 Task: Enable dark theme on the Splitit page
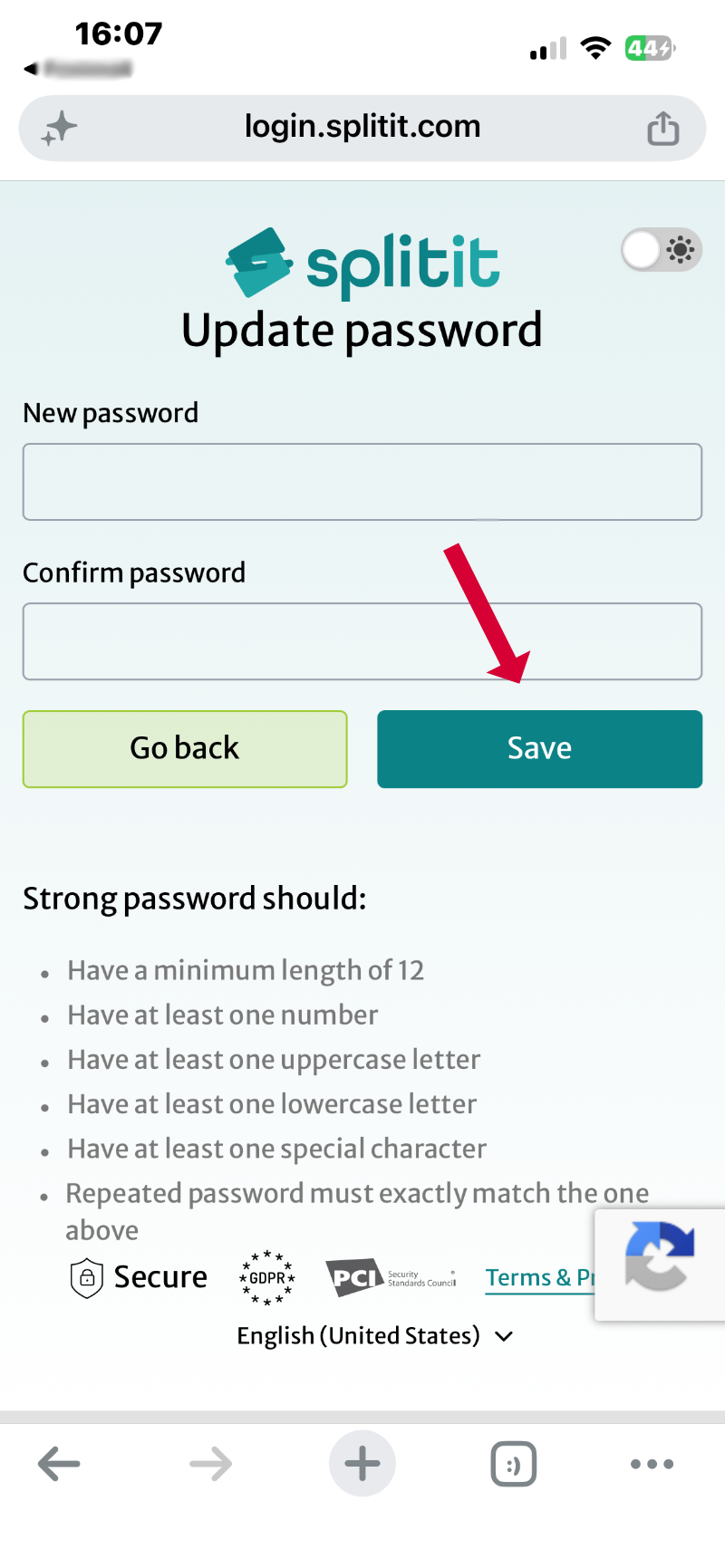(x=662, y=250)
